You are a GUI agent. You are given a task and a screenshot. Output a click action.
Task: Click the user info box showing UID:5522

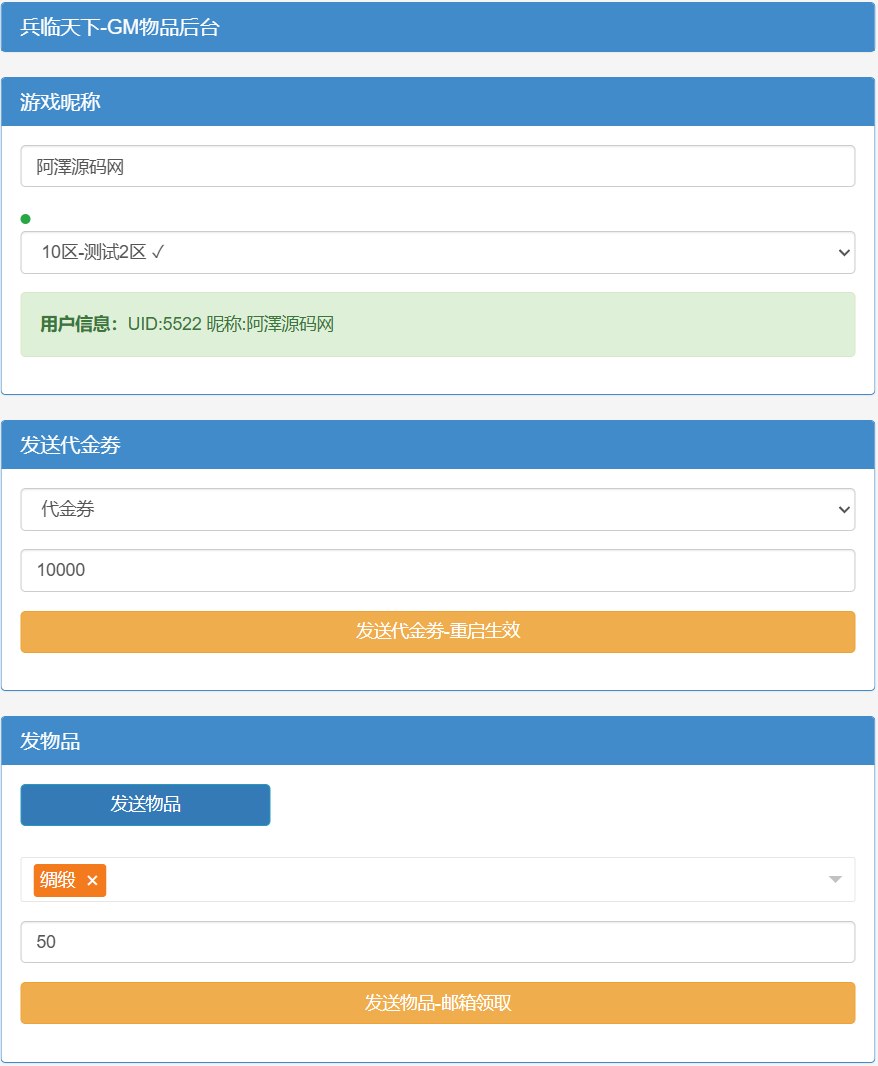(438, 324)
